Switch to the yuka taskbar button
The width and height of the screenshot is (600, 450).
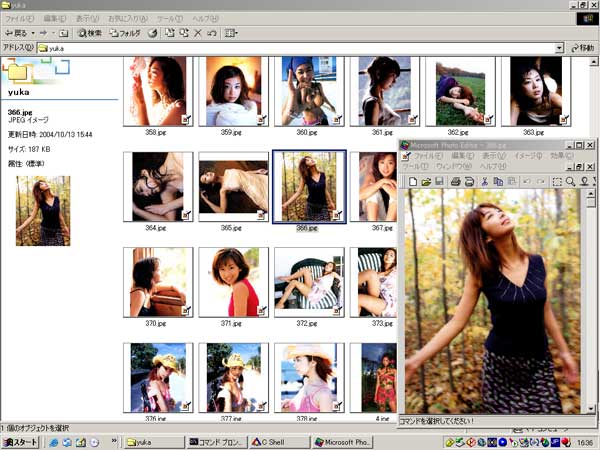pyautogui.click(x=154, y=443)
